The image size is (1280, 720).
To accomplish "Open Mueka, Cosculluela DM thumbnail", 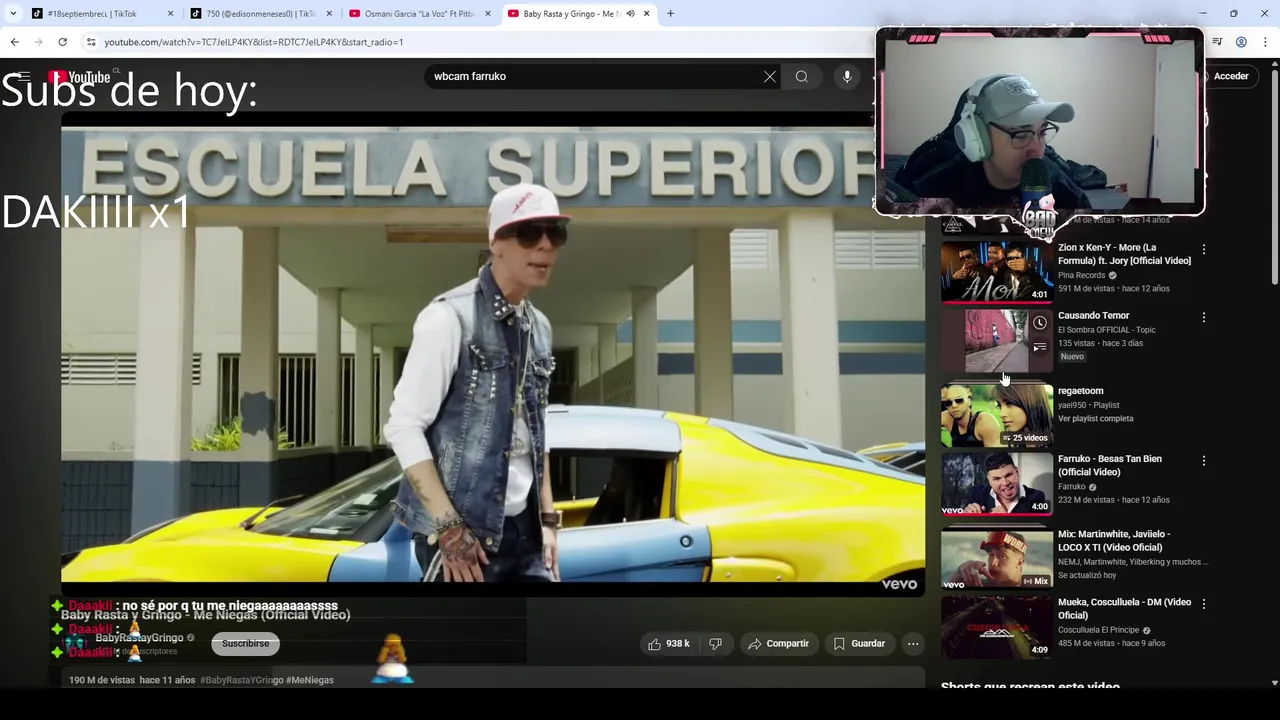I will (x=996, y=627).
